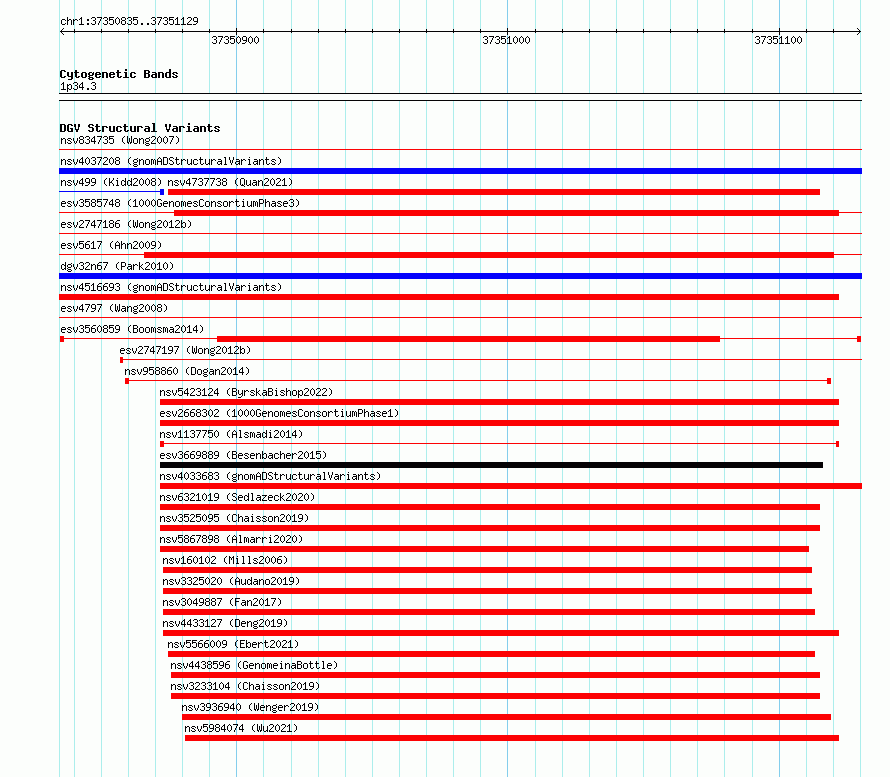Click nsv958860 (Dogan2014) label

click(x=187, y=371)
